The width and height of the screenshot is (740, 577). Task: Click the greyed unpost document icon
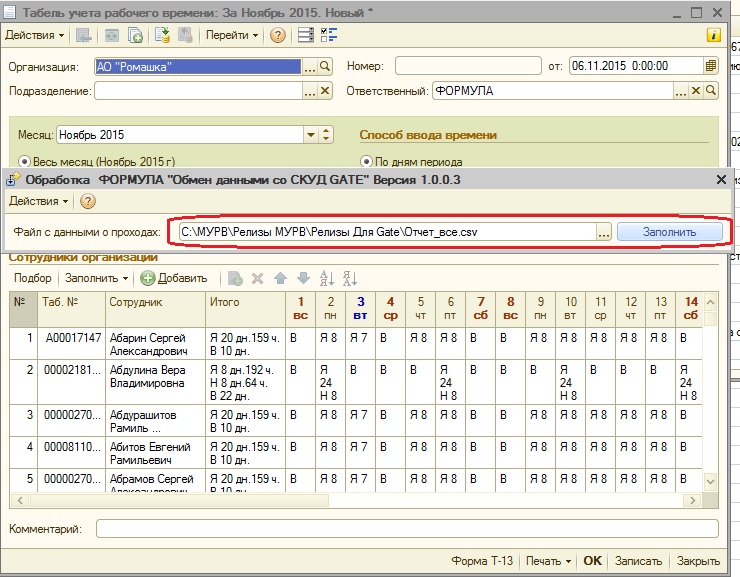tap(185, 35)
